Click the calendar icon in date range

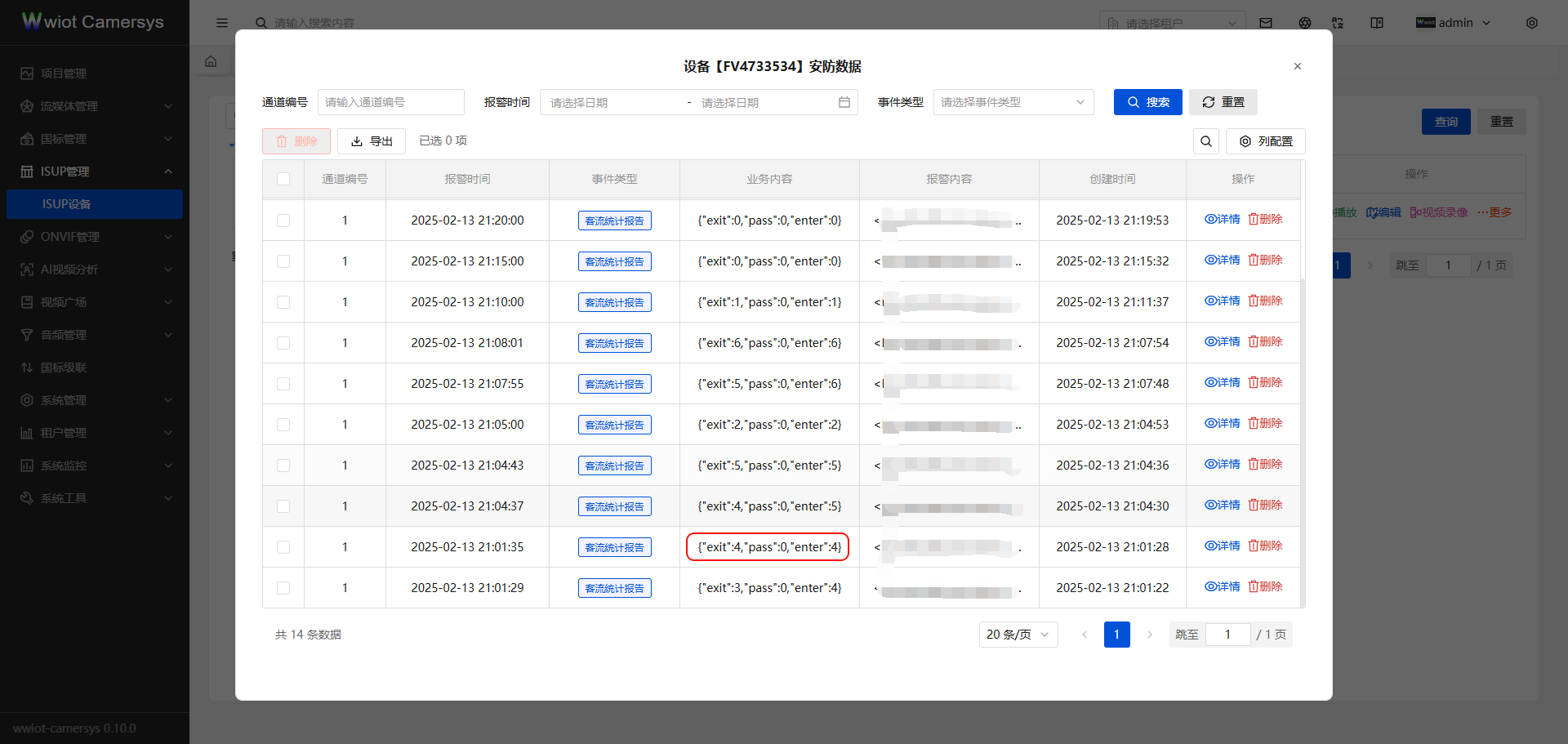[844, 102]
